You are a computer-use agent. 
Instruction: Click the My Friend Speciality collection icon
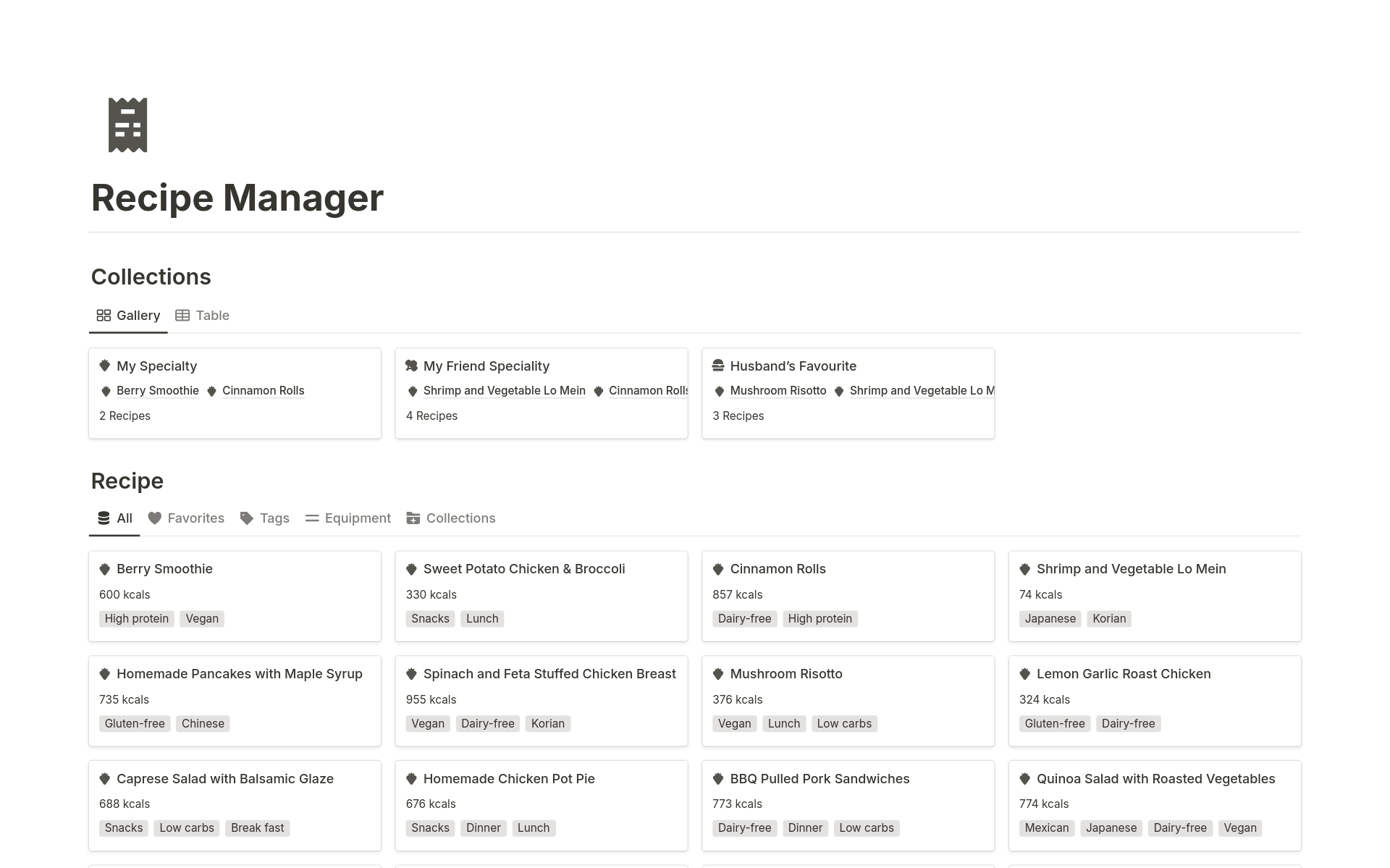tap(413, 365)
